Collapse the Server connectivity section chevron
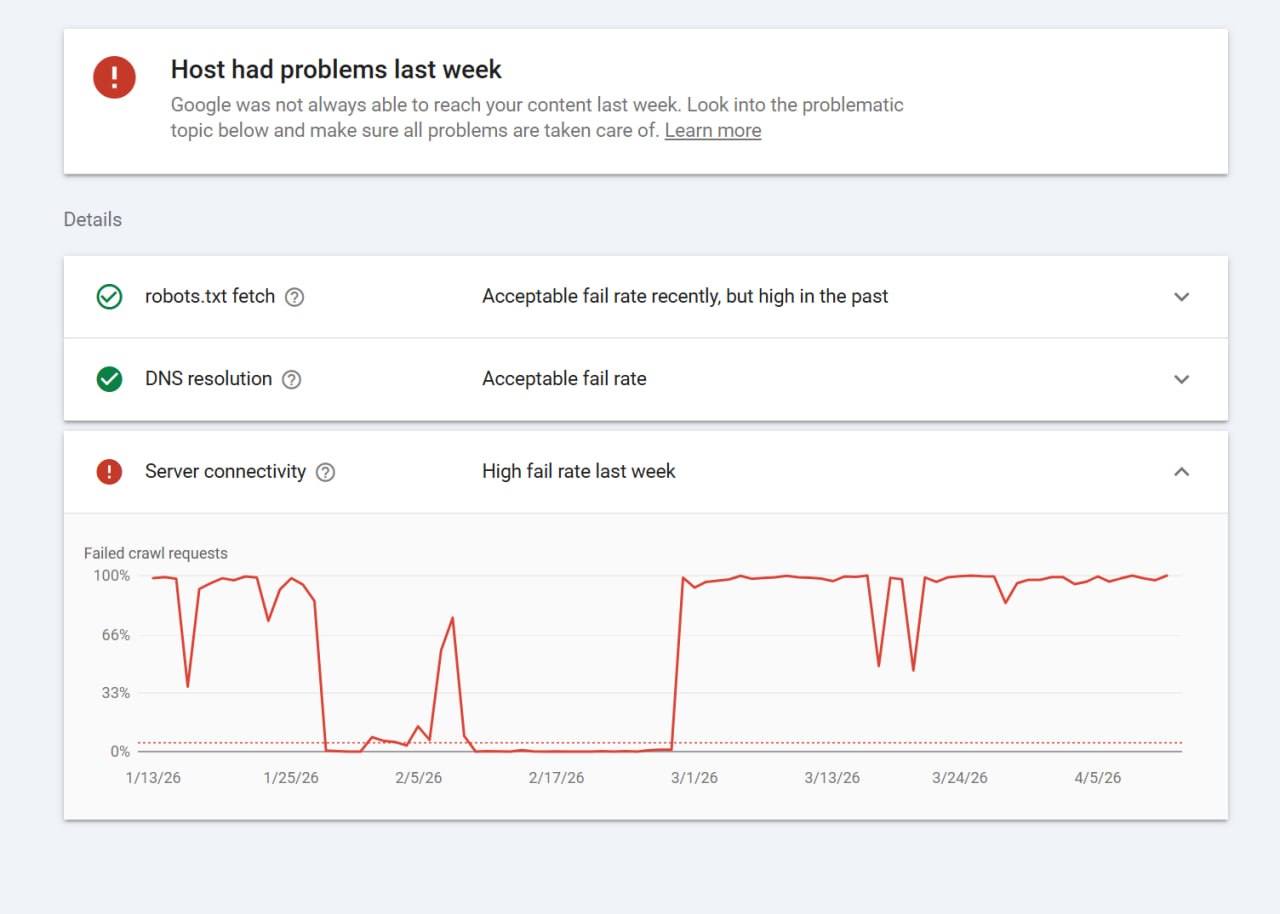 pos(1181,472)
